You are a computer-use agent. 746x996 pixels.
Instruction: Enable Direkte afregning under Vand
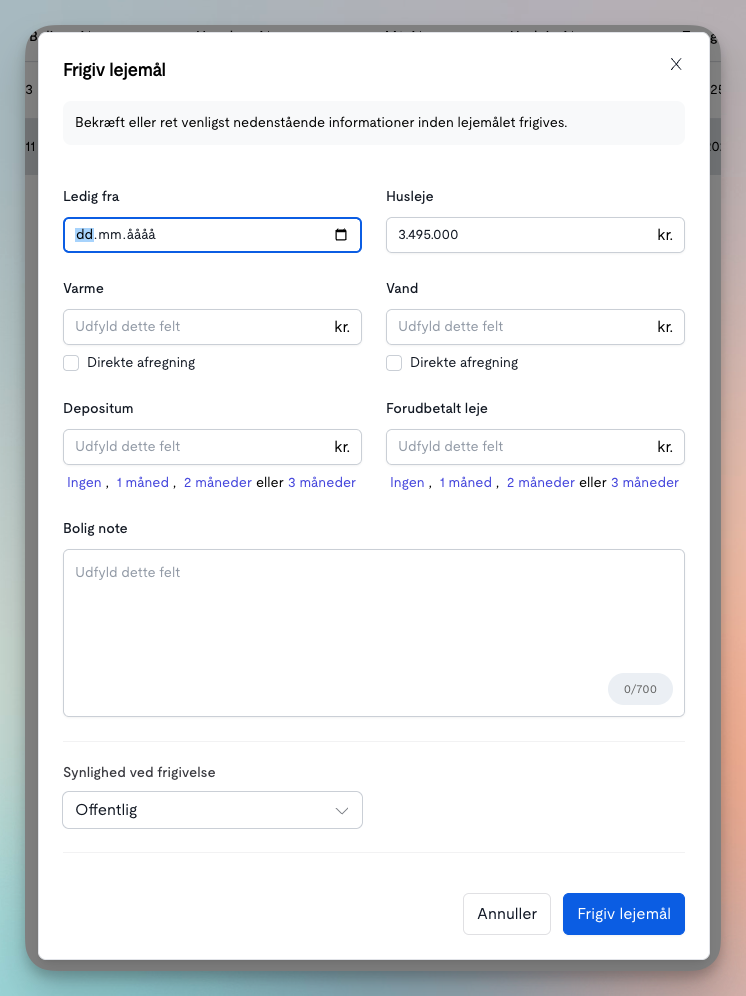point(394,363)
